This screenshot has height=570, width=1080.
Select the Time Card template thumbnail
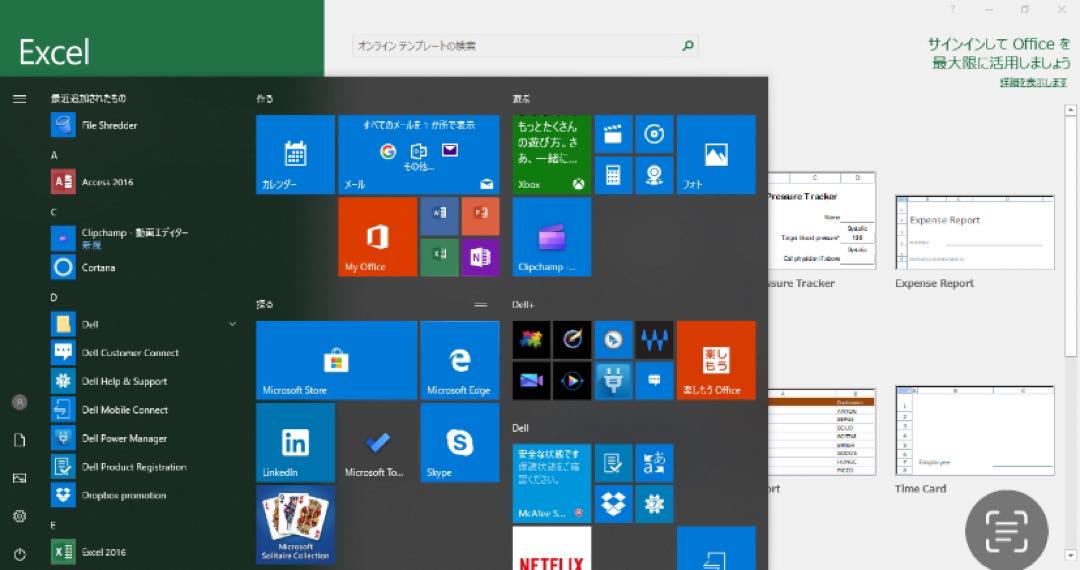point(975,430)
